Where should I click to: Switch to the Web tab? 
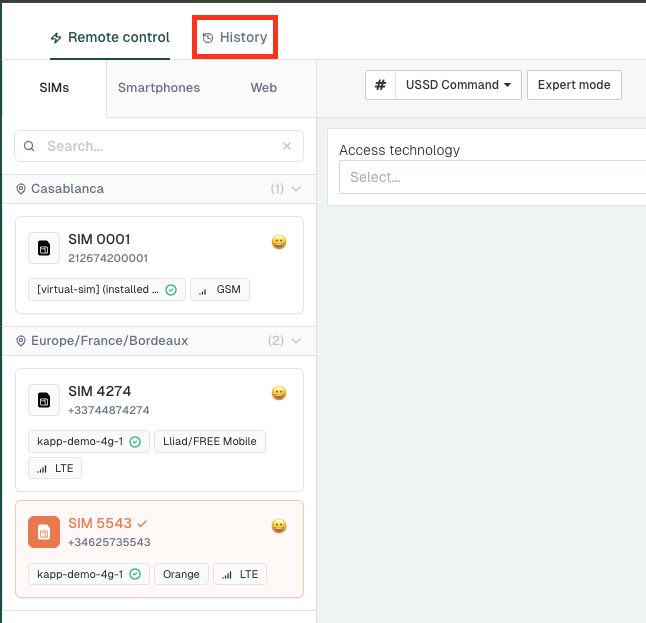pyautogui.click(x=264, y=88)
